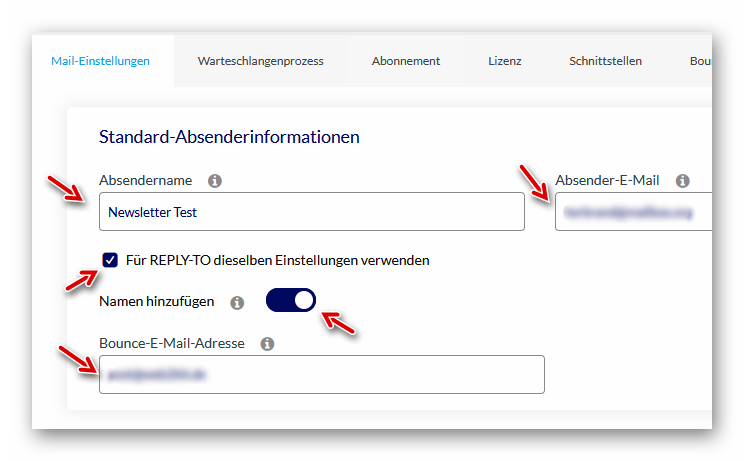The height and width of the screenshot is (461, 744).
Task: Click the Namen hinzufügen label text
Action: point(156,301)
